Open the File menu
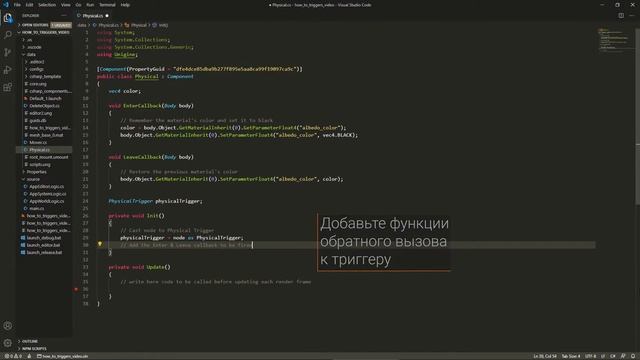The width and height of the screenshot is (640, 360). click(x=17, y=5)
